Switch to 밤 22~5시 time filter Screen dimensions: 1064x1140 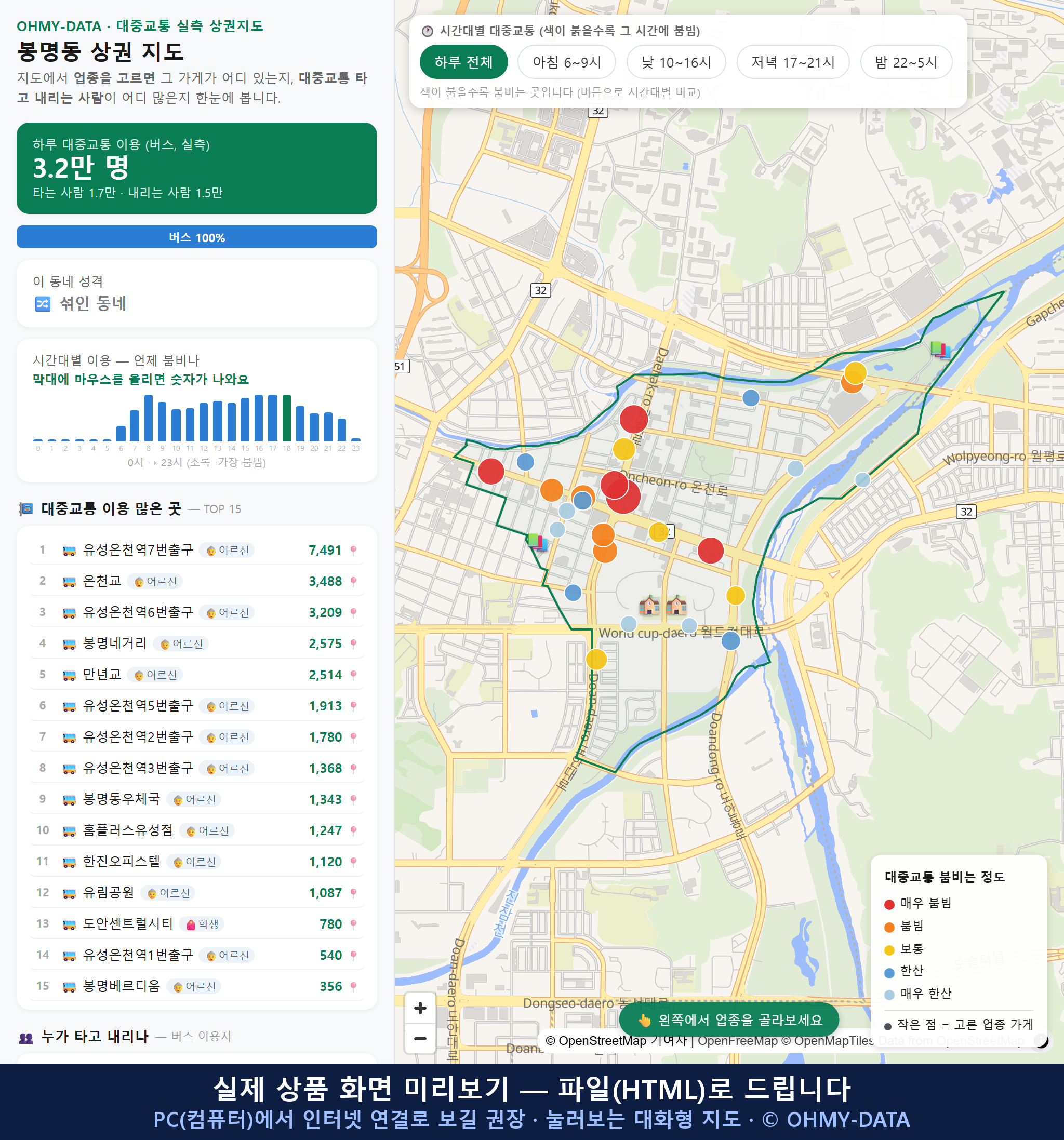coord(906,62)
